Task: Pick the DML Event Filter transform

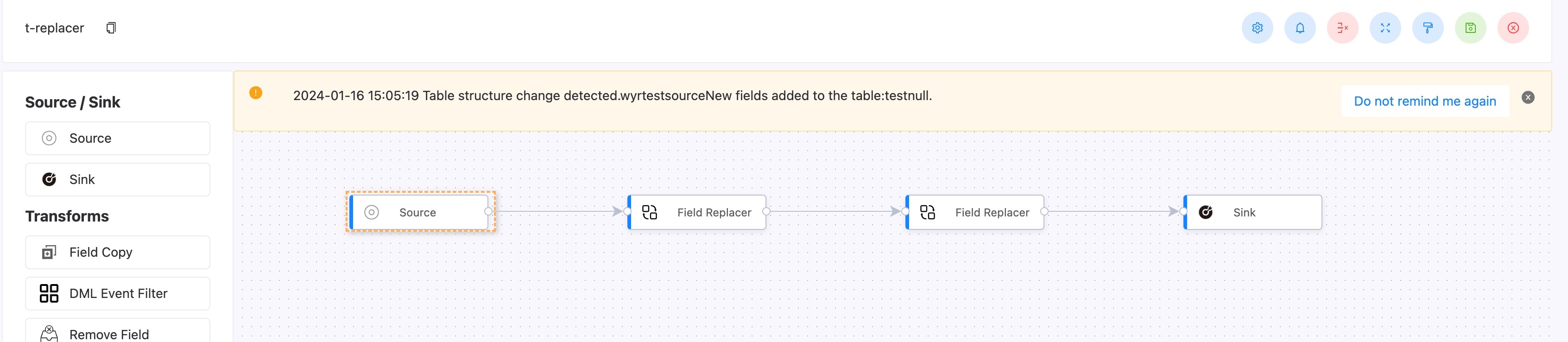Action: [x=118, y=293]
